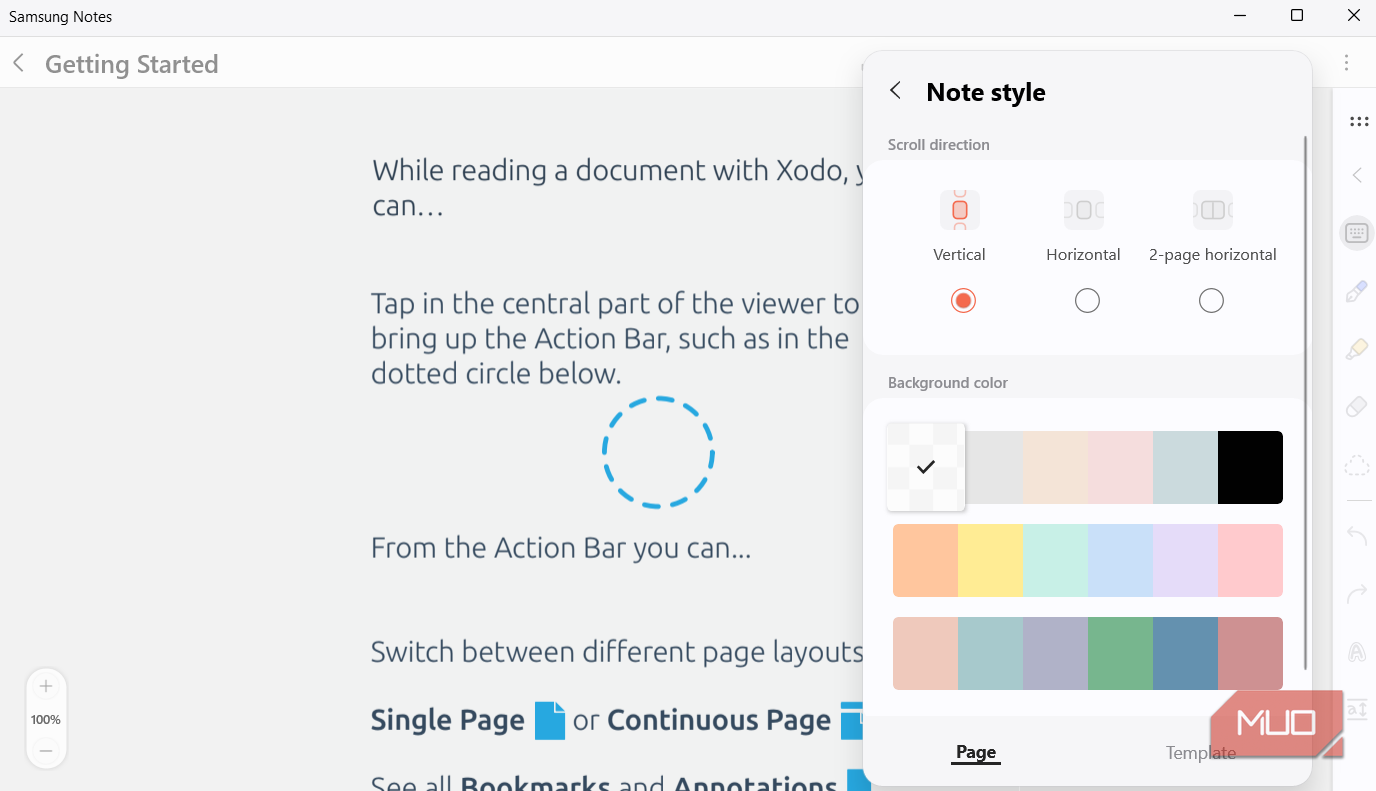Viewport: 1376px width, 791px height.
Task: Click the 'Getting Started' note title
Action: click(132, 64)
